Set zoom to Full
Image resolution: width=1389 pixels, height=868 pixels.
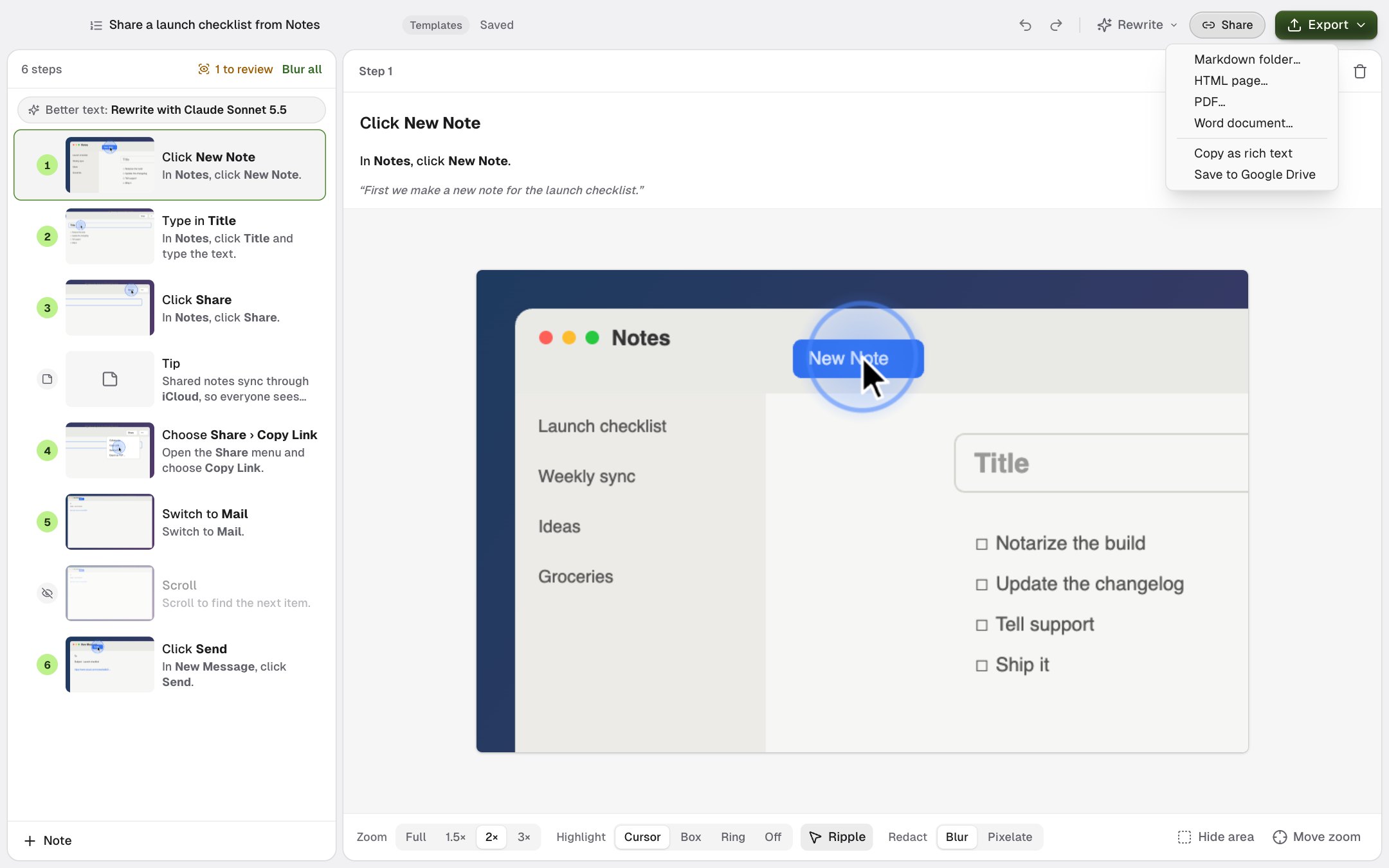pos(415,836)
